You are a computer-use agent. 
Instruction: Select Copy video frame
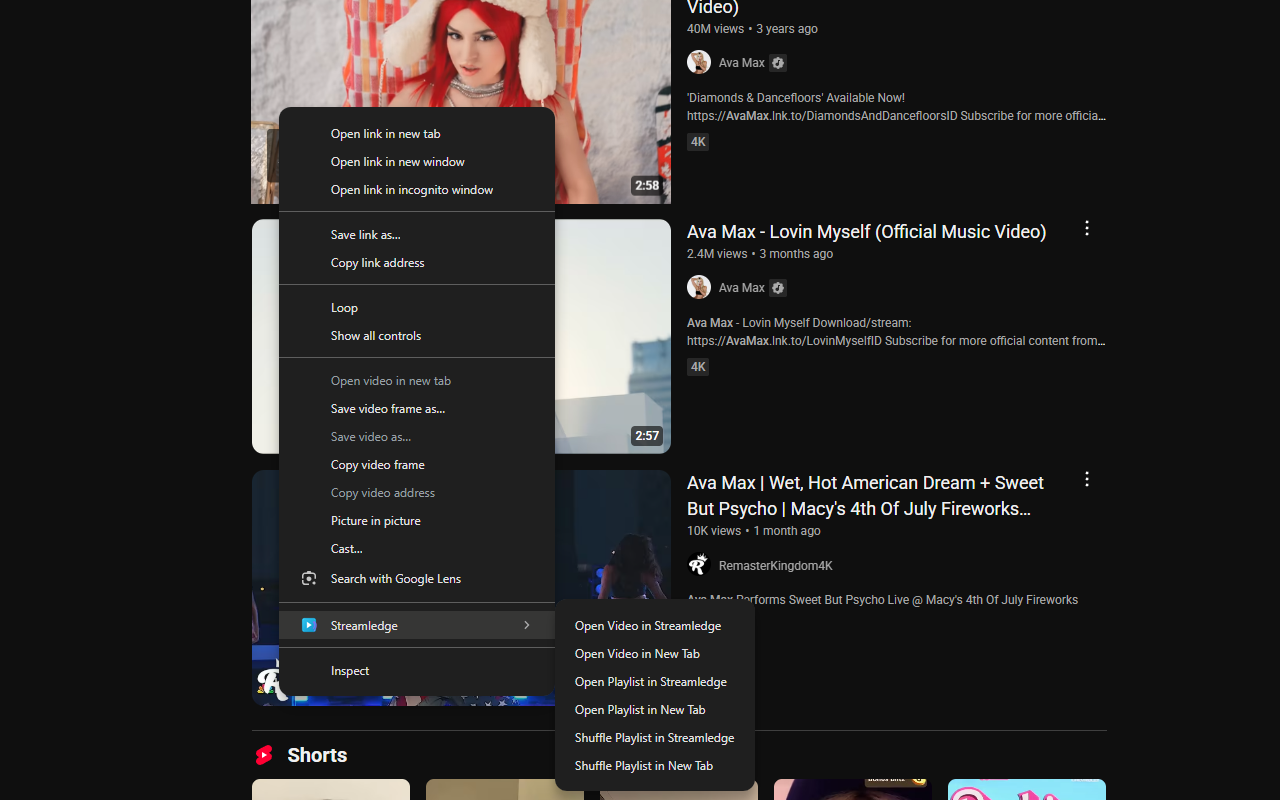pyautogui.click(x=417, y=465)
